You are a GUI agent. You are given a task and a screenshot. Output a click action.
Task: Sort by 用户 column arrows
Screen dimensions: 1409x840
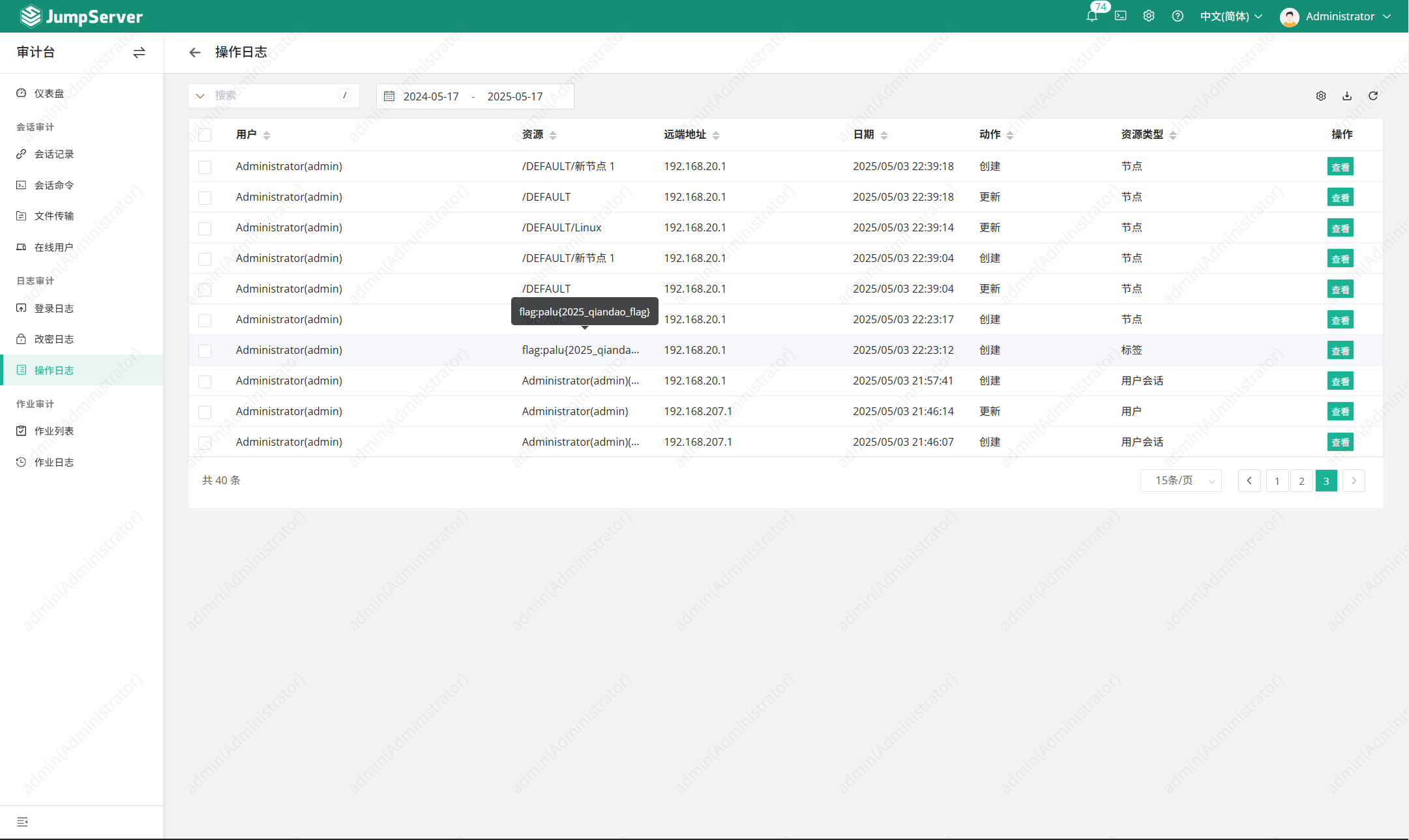coord(267,136)
